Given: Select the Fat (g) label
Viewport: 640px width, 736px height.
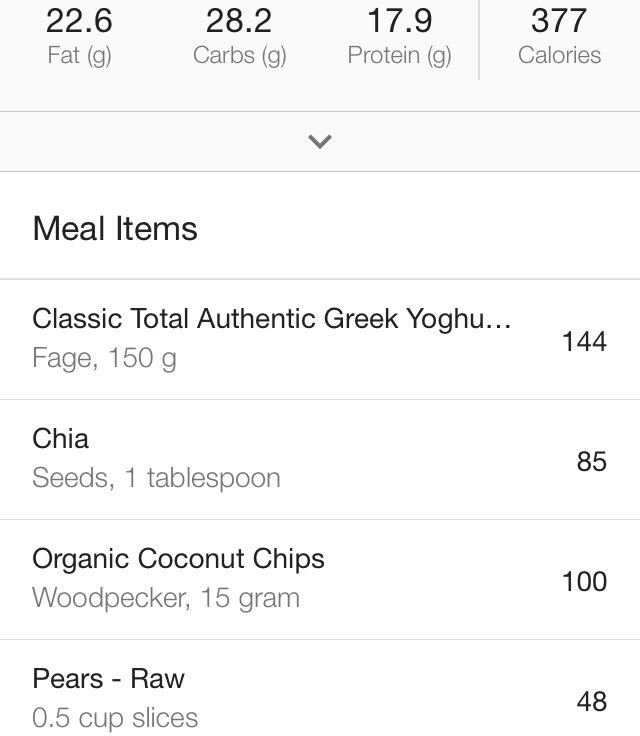Looking at the screenshot, I should point(79,55).
